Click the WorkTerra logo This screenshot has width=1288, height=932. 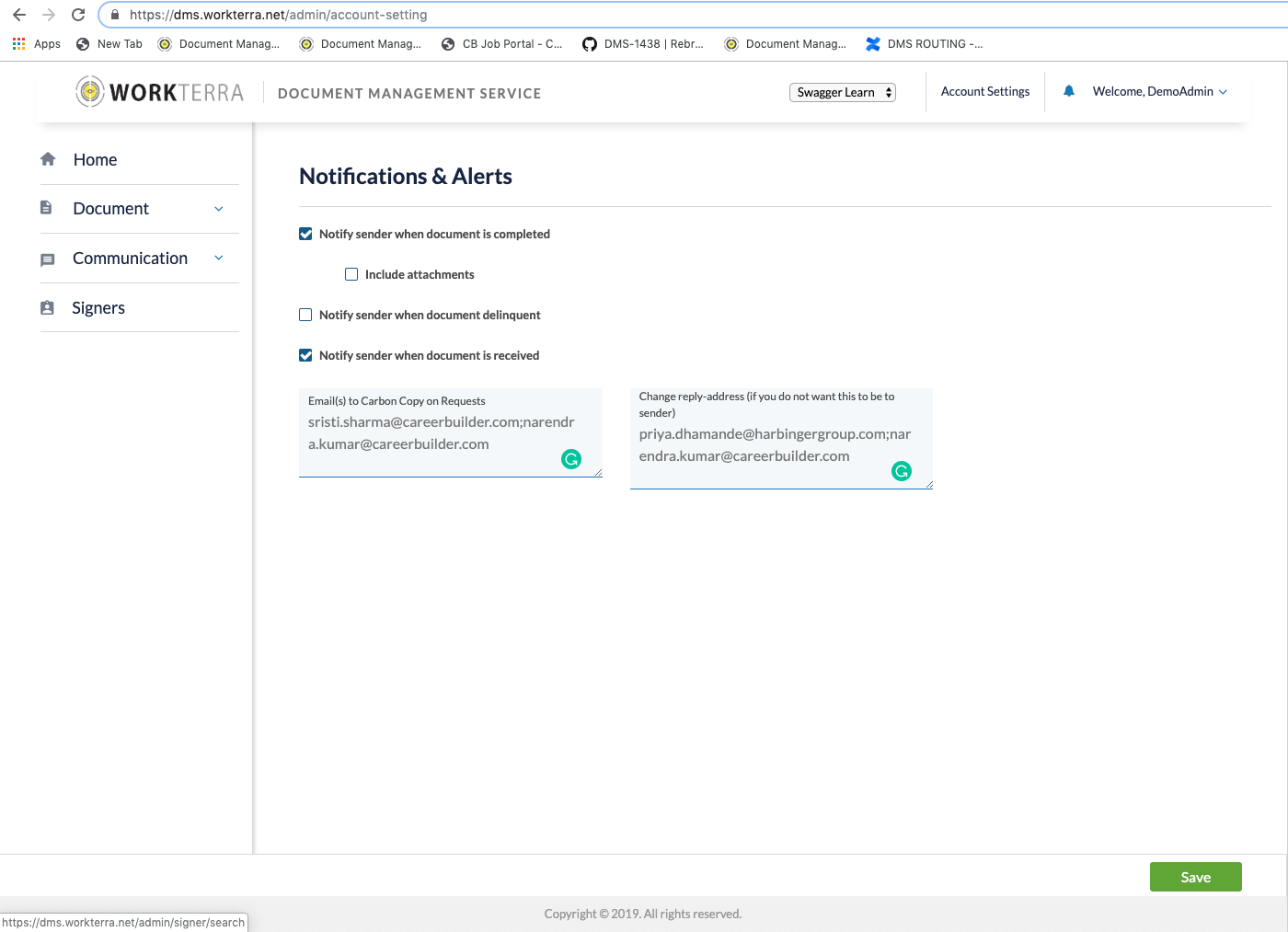click(159, 92)
